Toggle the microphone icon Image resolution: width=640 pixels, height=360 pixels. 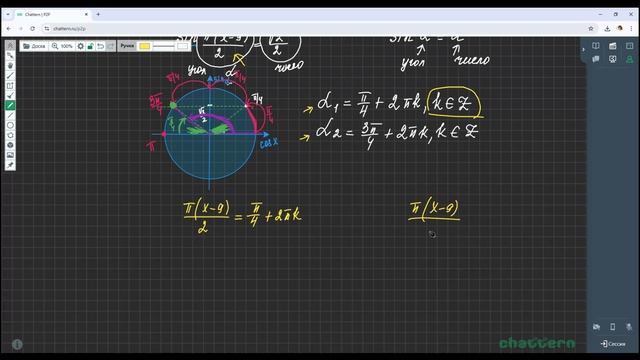tap(629, 327)
